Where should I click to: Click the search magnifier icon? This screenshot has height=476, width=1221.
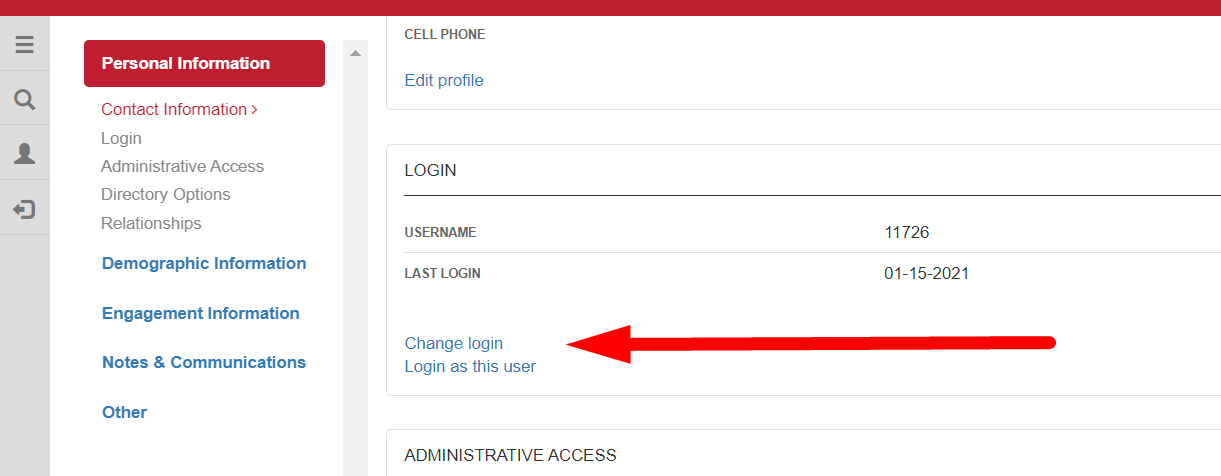(25, 99)
